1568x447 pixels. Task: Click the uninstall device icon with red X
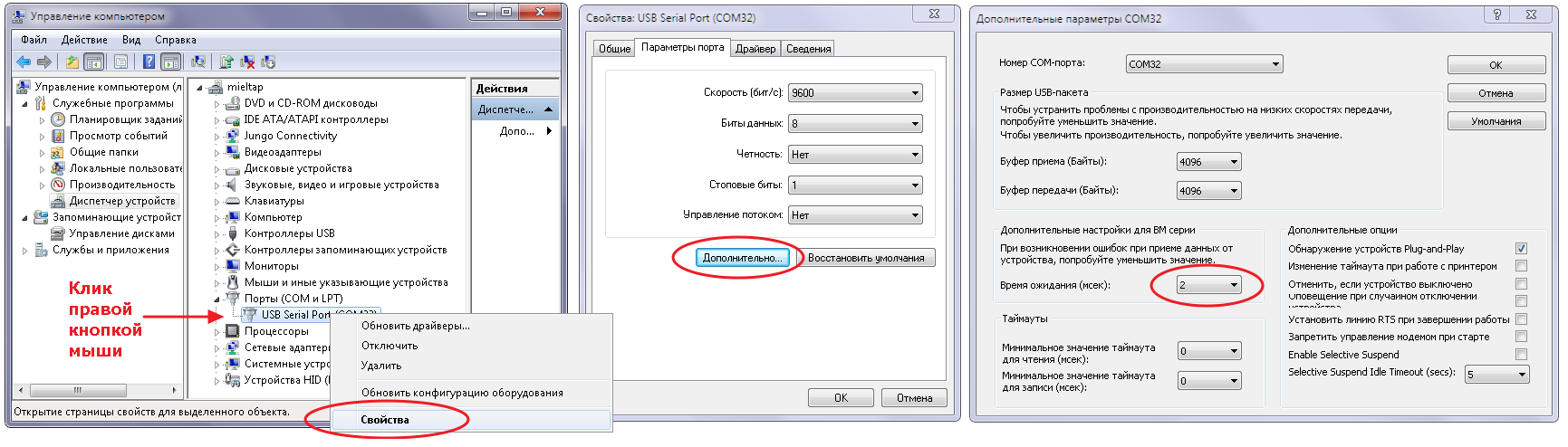[x=247, y=62]
